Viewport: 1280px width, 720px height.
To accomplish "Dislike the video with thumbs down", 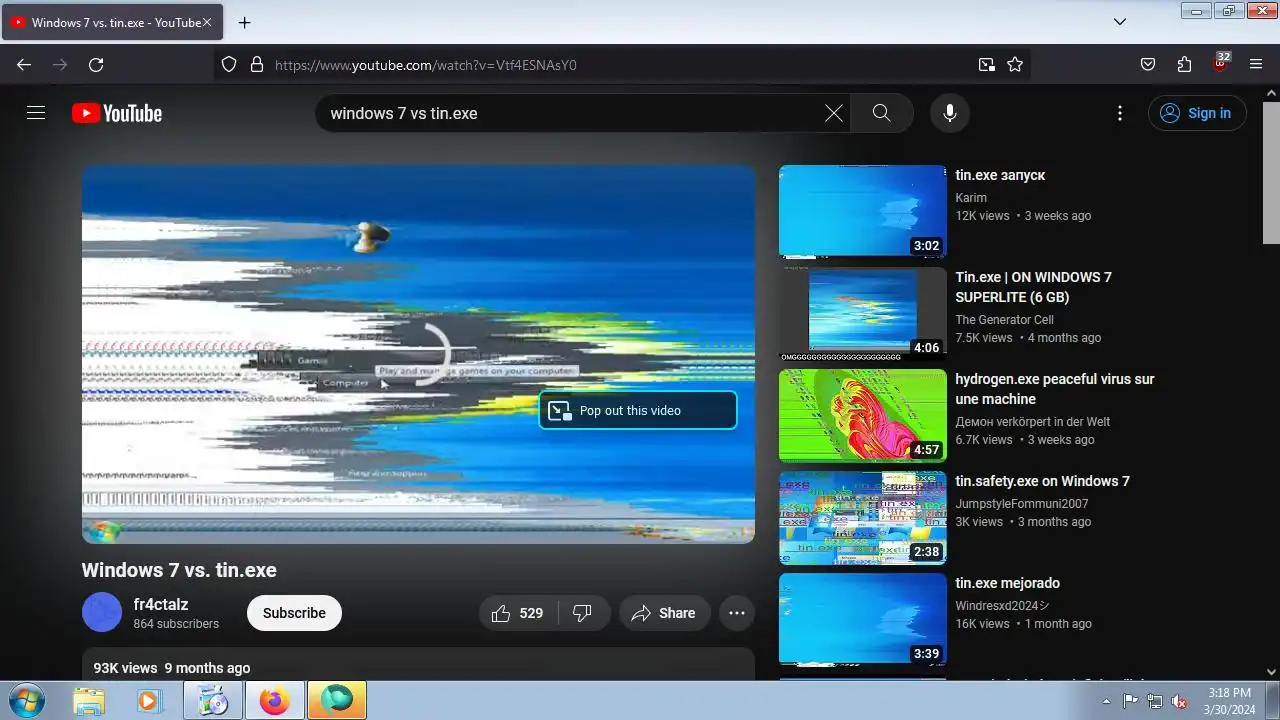I will click(583, 613).
